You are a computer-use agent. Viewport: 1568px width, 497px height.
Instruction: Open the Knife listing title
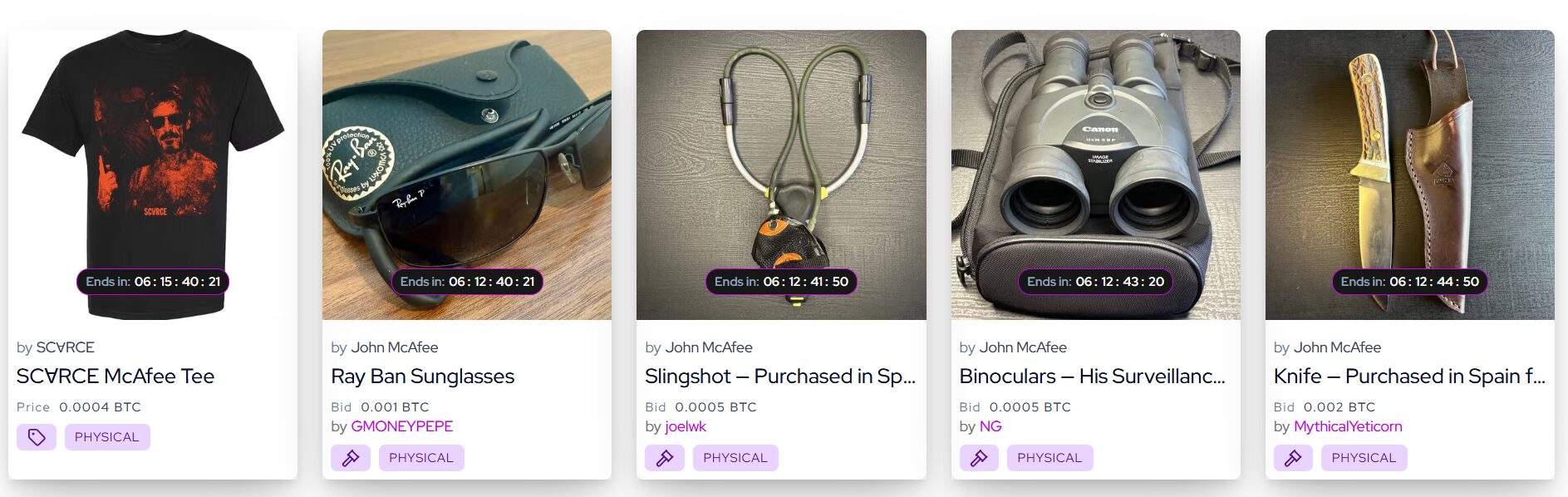1409,376
